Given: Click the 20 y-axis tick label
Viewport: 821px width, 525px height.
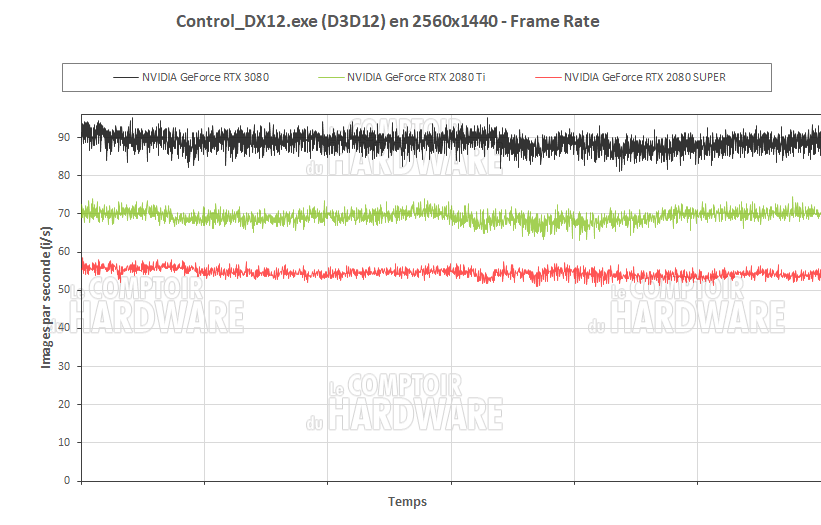Looking at the screenshot, I should pos(64,404).
